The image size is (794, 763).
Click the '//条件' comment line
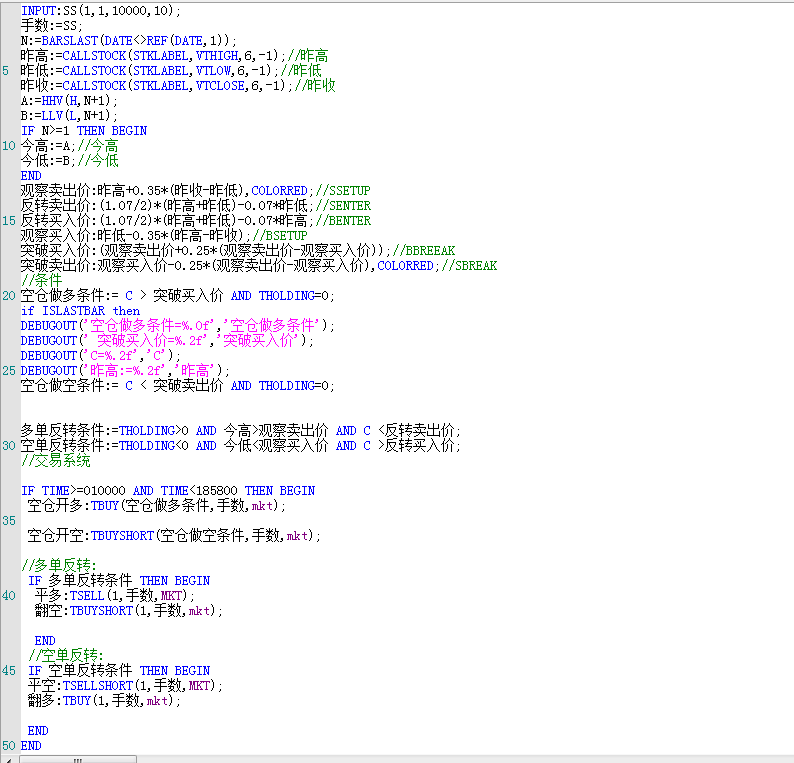[41, 280]
